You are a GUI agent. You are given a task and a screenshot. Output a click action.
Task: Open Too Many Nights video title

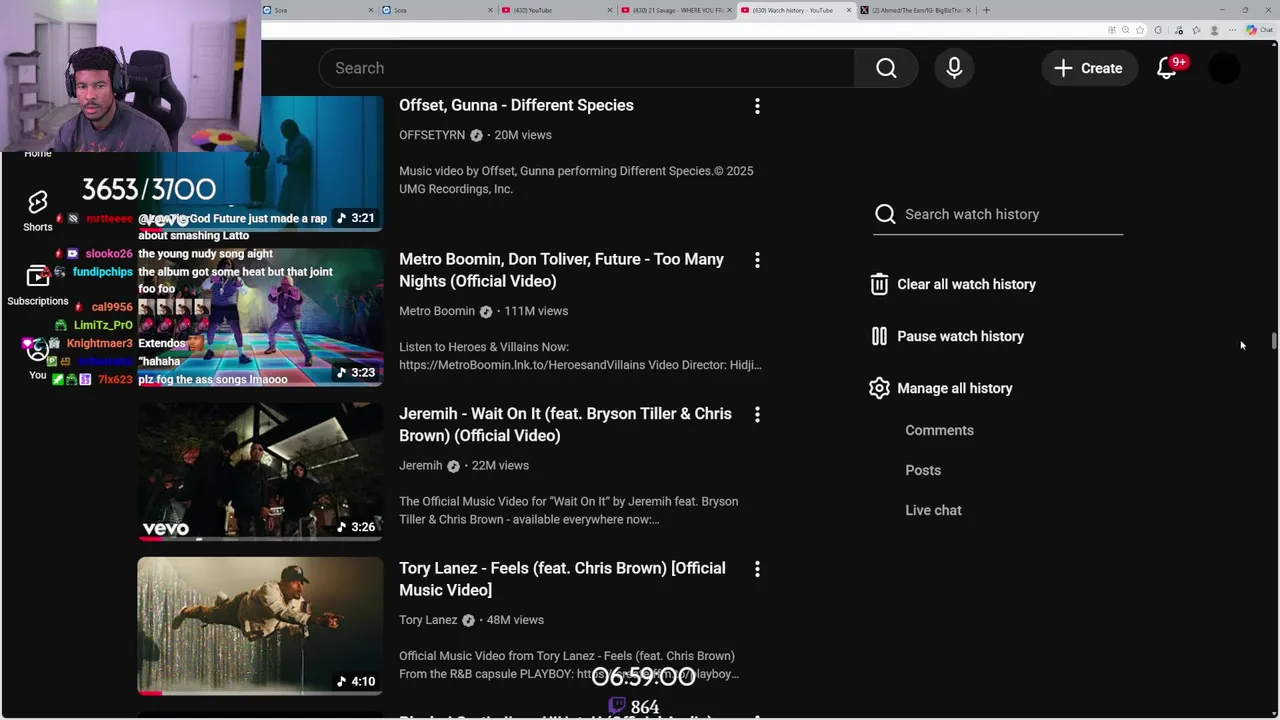pyautogui.click(x=561, y=270)
